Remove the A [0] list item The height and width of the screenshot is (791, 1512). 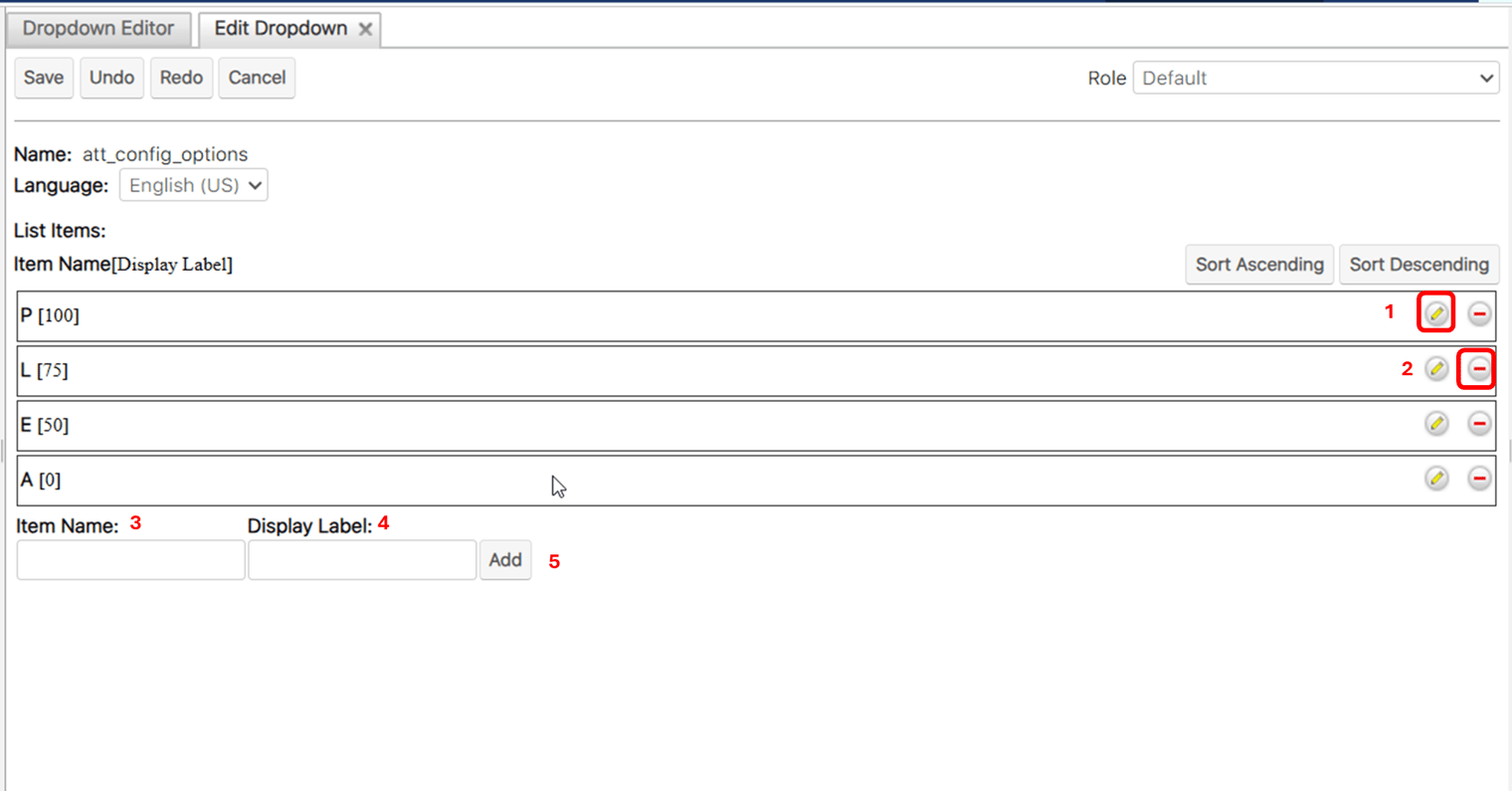1479,479
